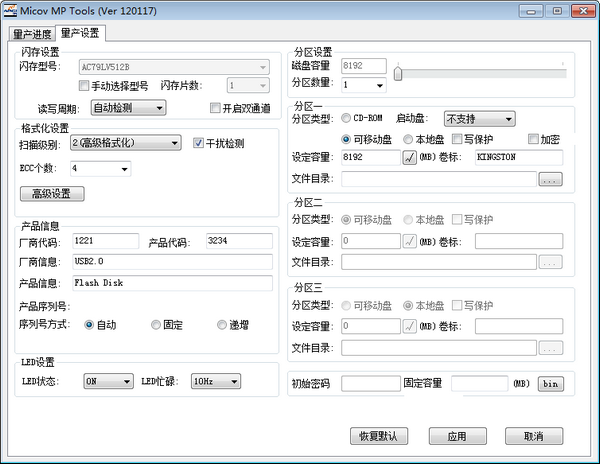Click the 磁盘容量 slider handle
600x464 pixels.
(x=398, y=73)
